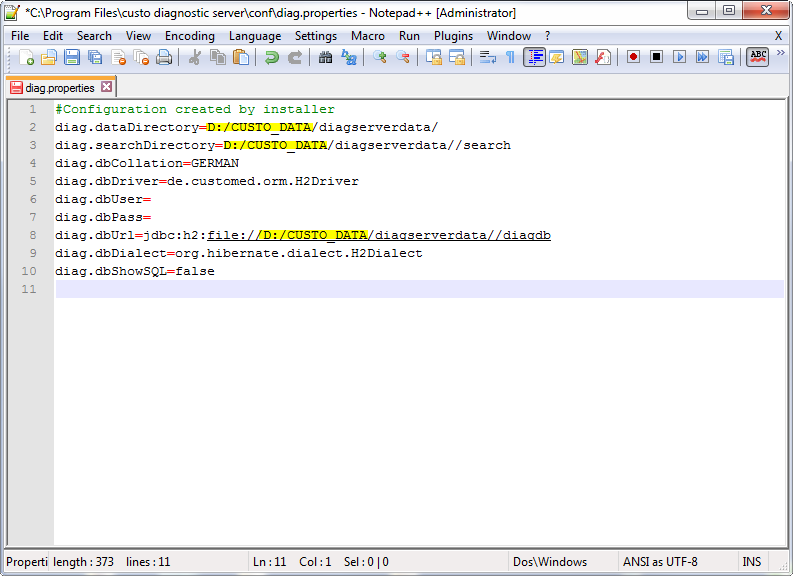Expand the toolbar overflow chevron
Image resolution: width=793 pixels, height=576 pixels.
[x=780, y=53]
